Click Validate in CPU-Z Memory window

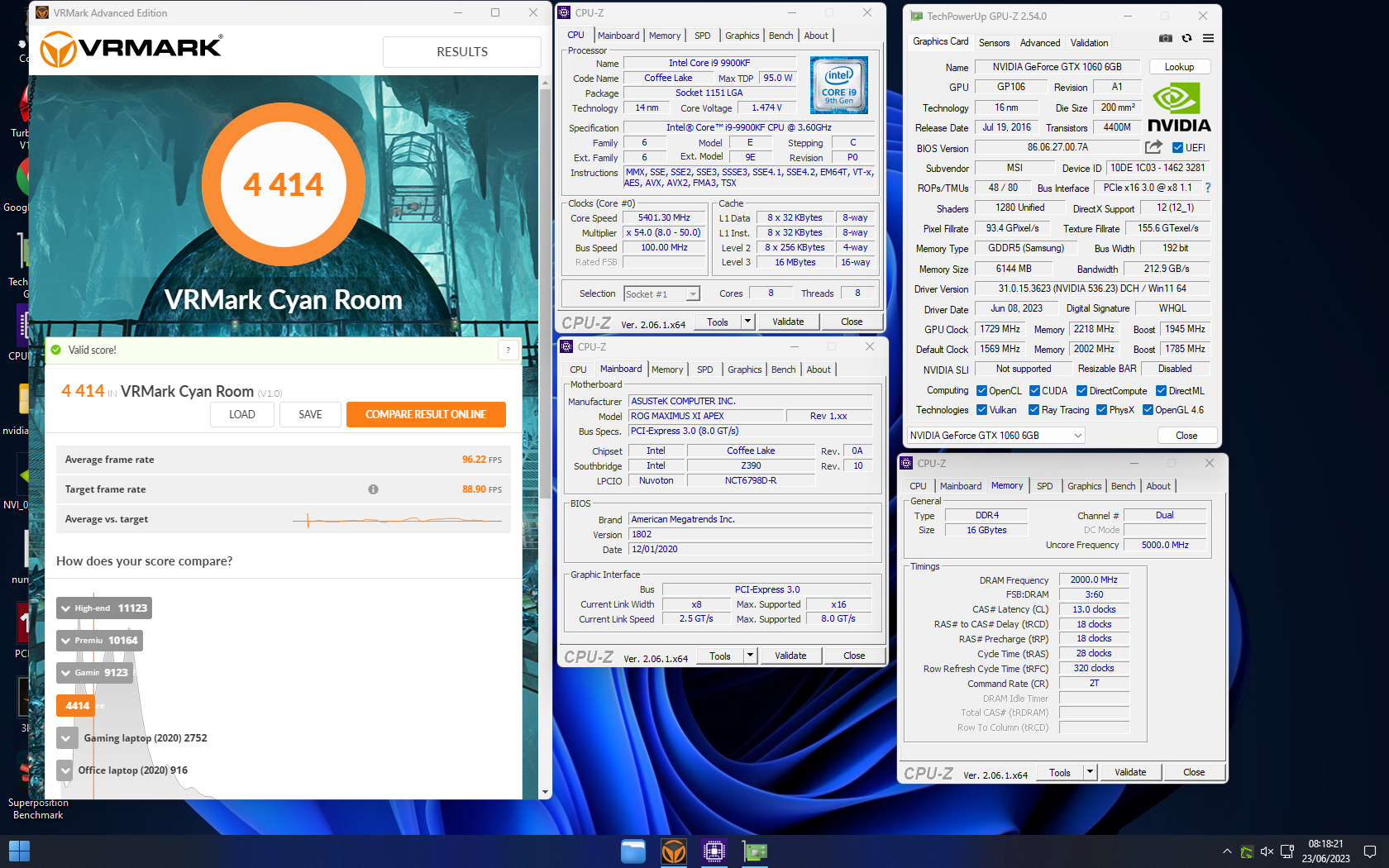tap(1129, 772)
